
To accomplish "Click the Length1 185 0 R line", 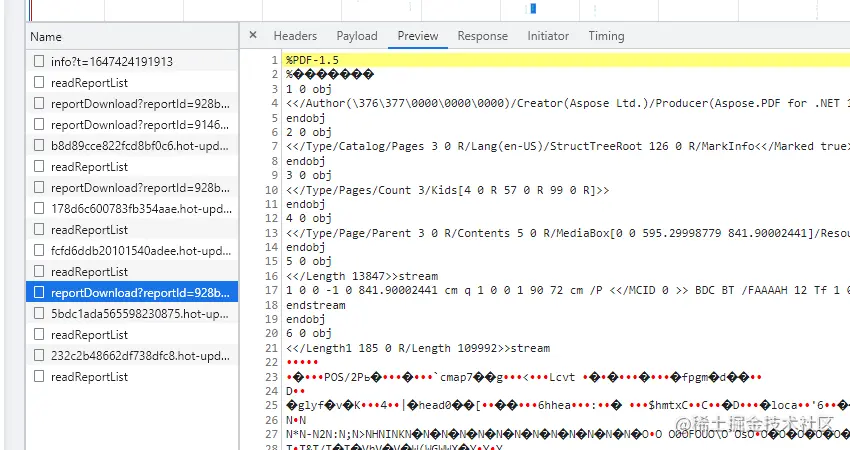I will point(418,348).
